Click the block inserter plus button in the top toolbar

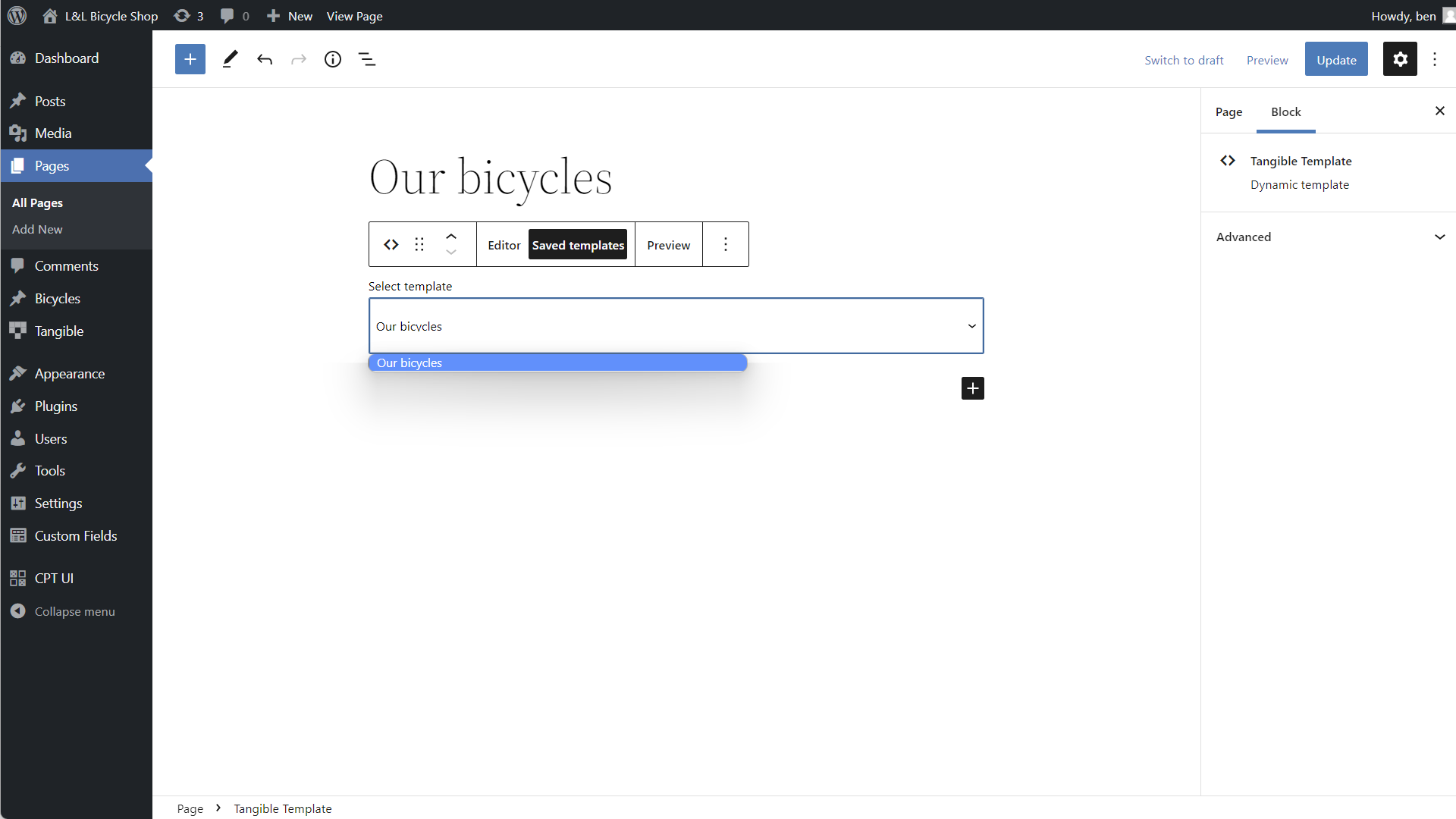[190, 59]
